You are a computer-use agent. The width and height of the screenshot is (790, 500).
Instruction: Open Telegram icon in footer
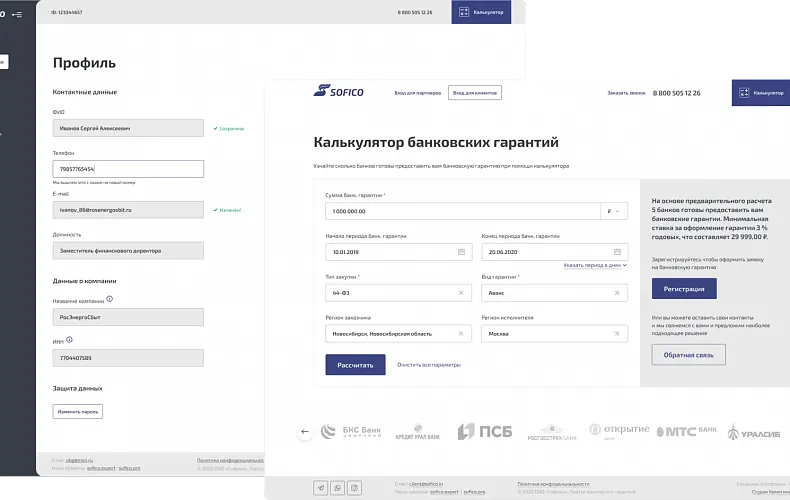click(x=320, y=487)
